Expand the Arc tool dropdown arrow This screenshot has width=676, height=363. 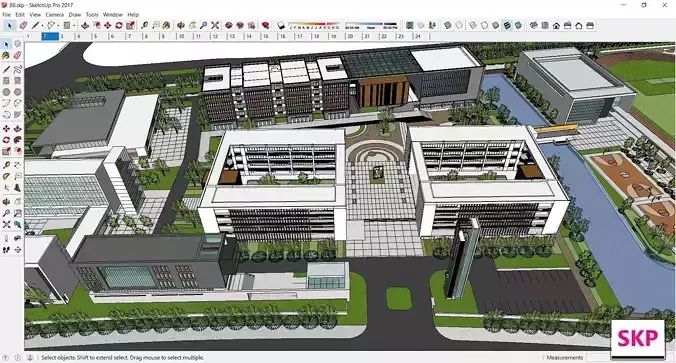(x=58, y=26)
